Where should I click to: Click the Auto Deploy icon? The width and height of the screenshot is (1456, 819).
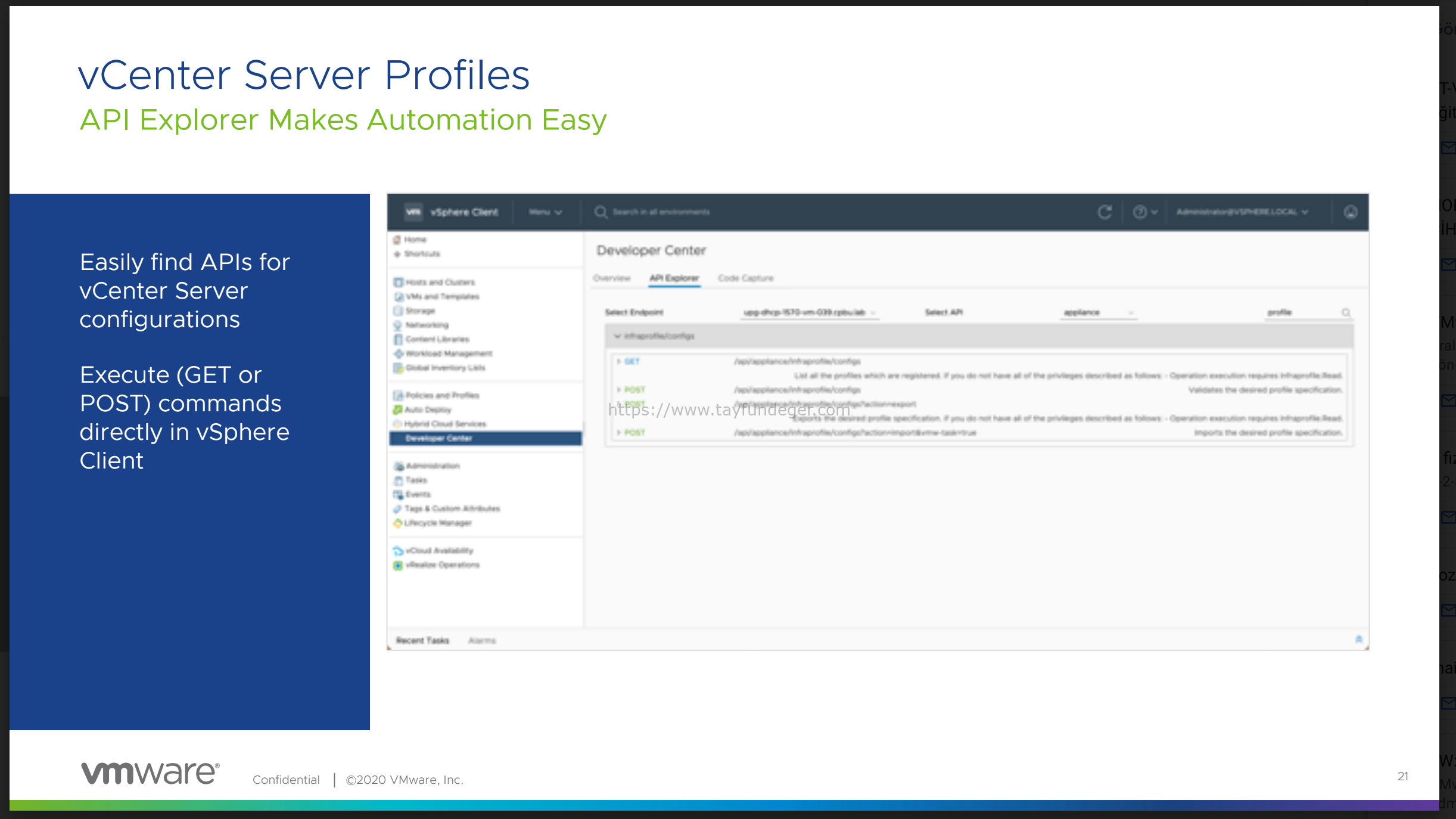[x=397, y=410]
